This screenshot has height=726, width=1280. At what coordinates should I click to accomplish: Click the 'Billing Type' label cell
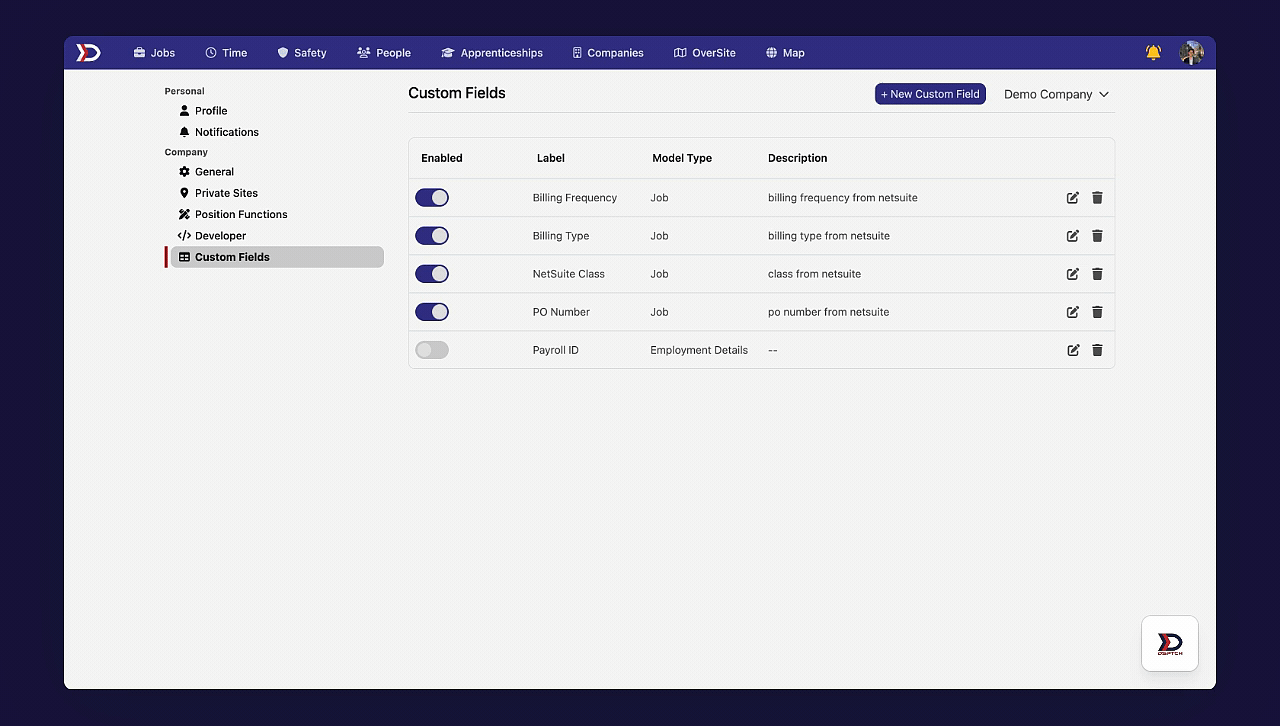click(561, 236)
